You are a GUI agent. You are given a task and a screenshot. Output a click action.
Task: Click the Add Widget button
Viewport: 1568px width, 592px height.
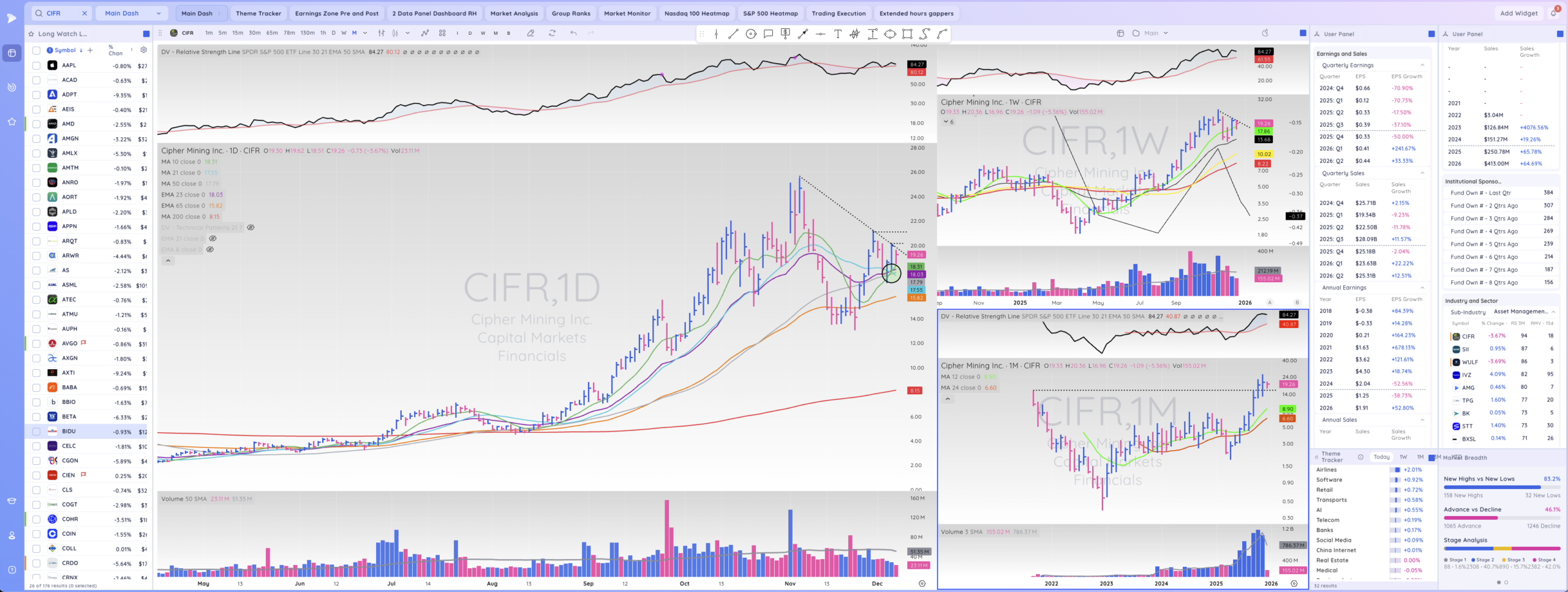1518,13
